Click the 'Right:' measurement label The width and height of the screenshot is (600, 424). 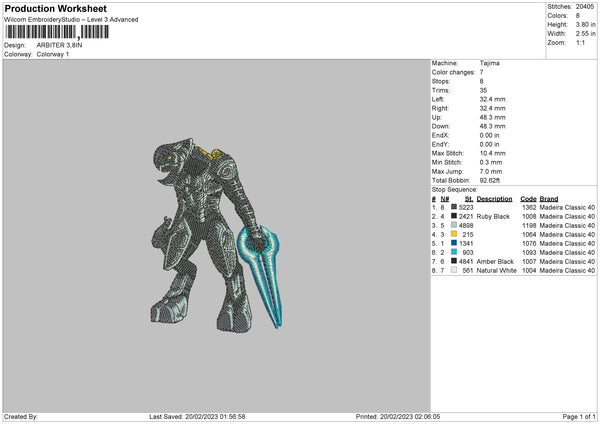tap(440, 108)
